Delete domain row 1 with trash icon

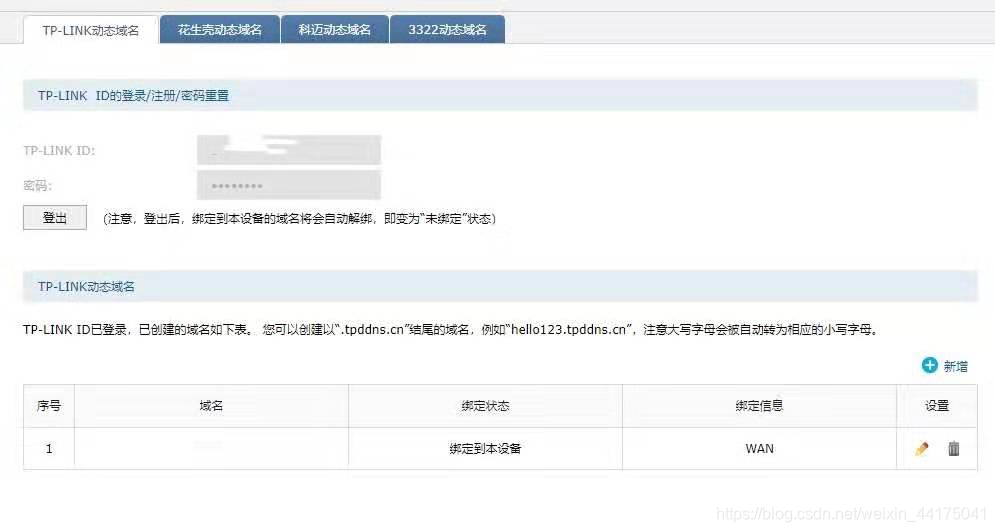click(x=954, y=449)
